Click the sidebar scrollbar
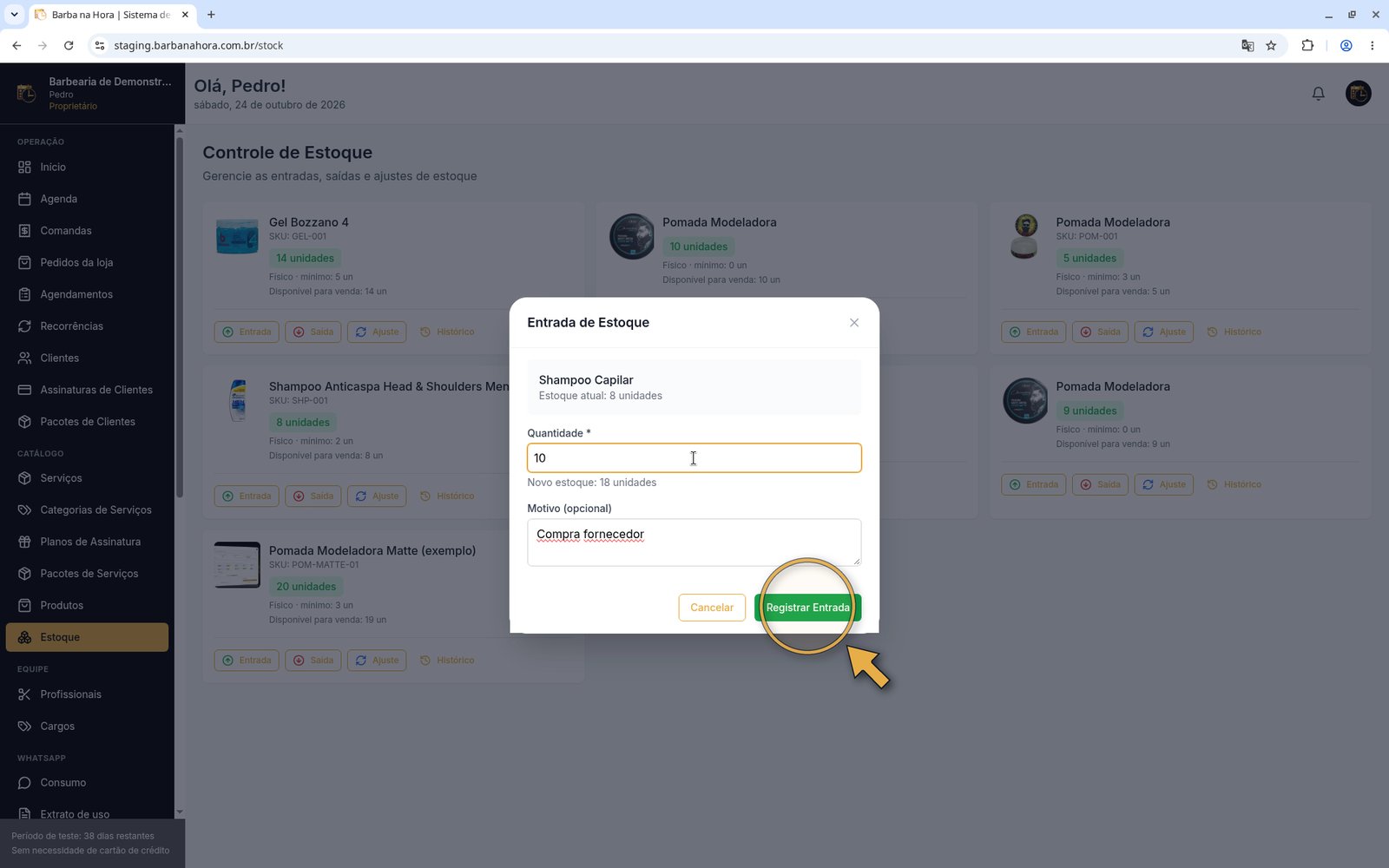The width and height of the screenshot is (1389, 868). 180,317
